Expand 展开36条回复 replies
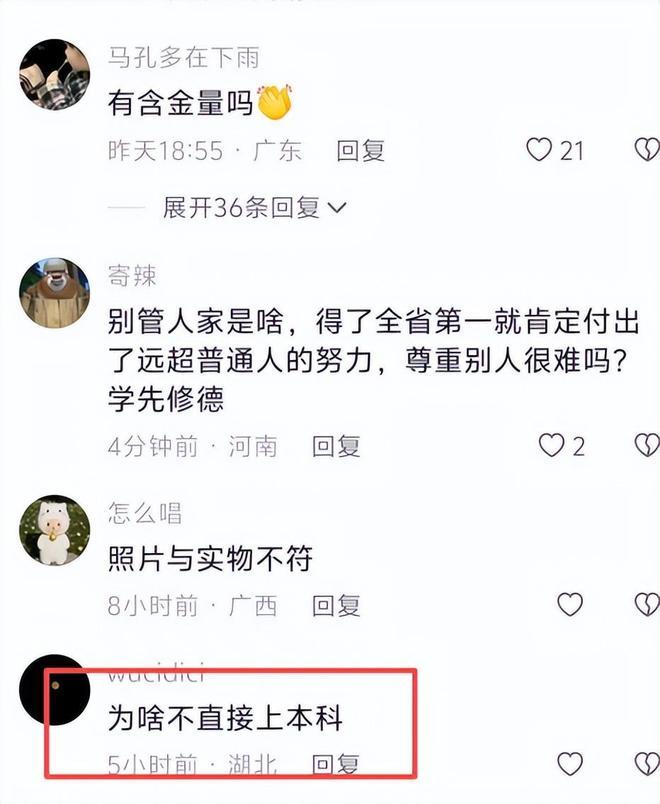The width and height of the screenshot is (660, 804). pyautogui.click(x=254, y=208)
